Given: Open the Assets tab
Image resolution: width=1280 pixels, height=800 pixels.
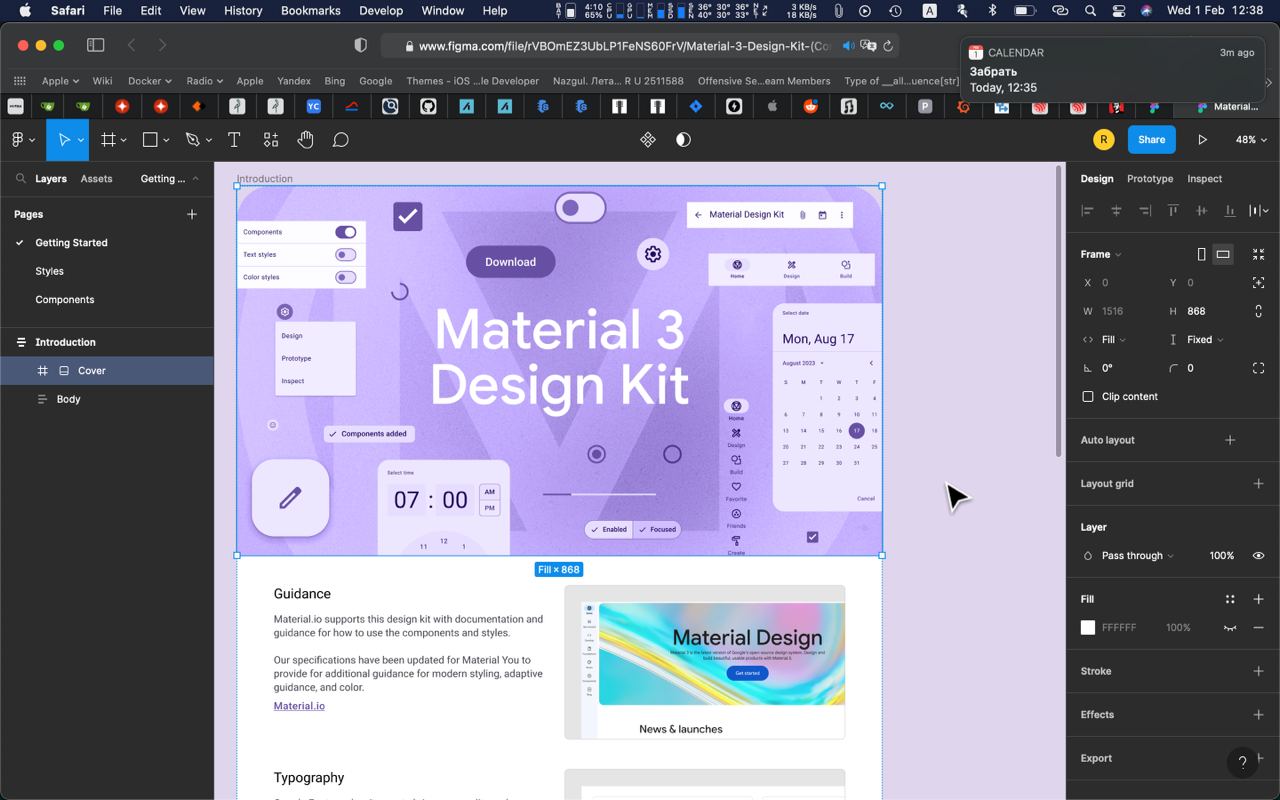Looking at the screenshot, I should tap(96, 179).
